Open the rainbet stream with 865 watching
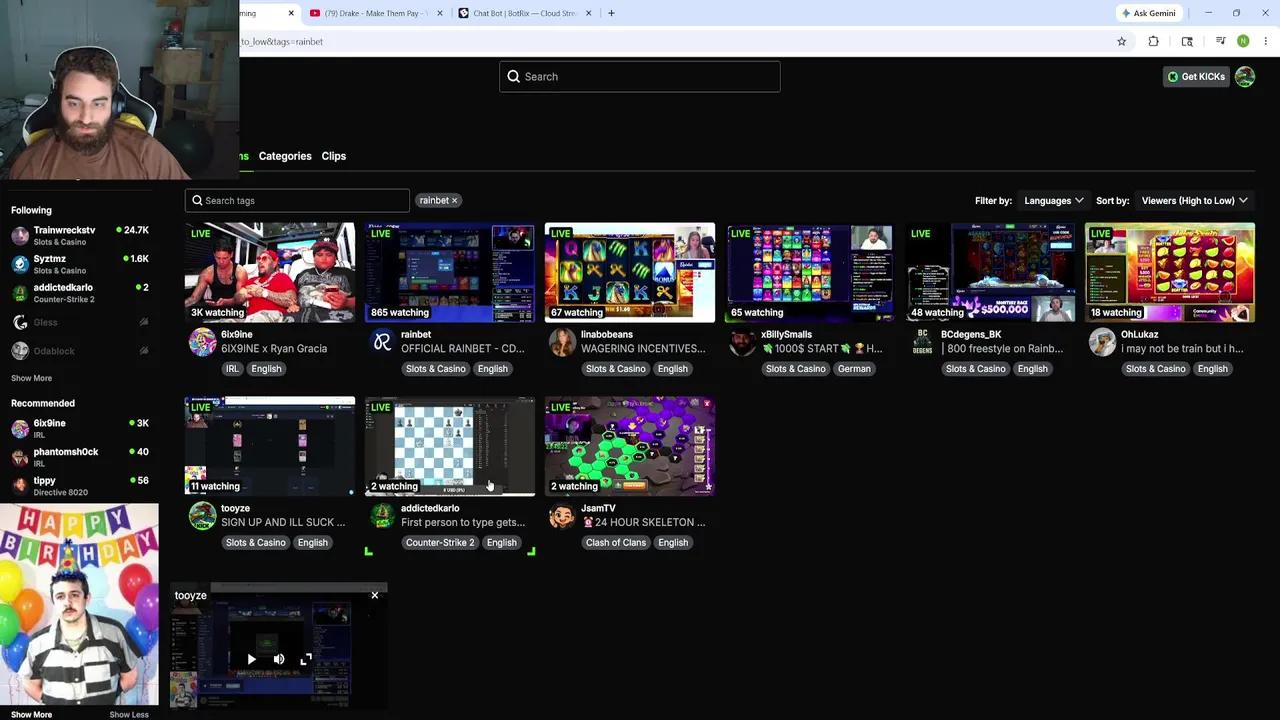Image resolution: width=1280 pixels, height=720 pixels. point(450,272)
